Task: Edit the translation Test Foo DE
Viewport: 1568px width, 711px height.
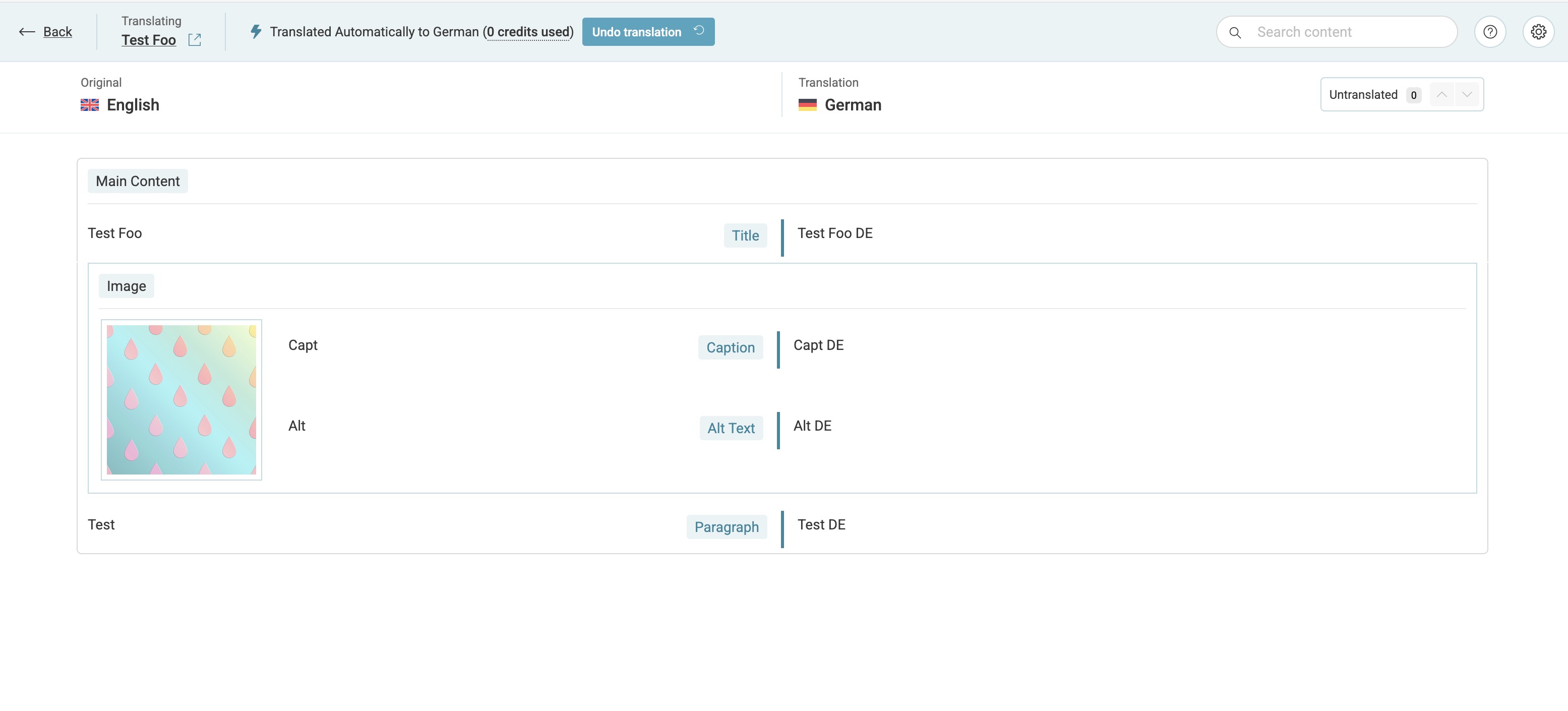Action: [835, 233]
